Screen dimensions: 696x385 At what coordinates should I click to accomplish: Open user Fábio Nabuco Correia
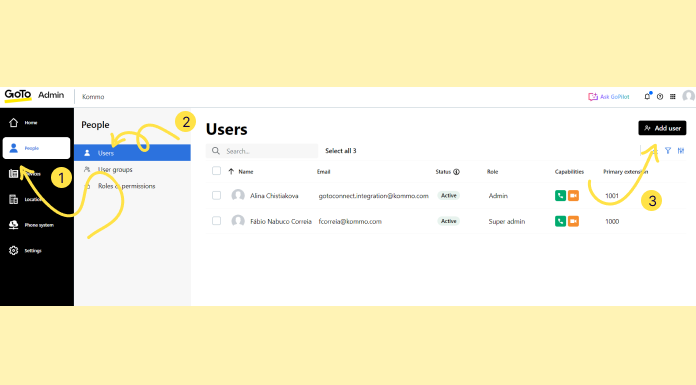pos(281,222)
